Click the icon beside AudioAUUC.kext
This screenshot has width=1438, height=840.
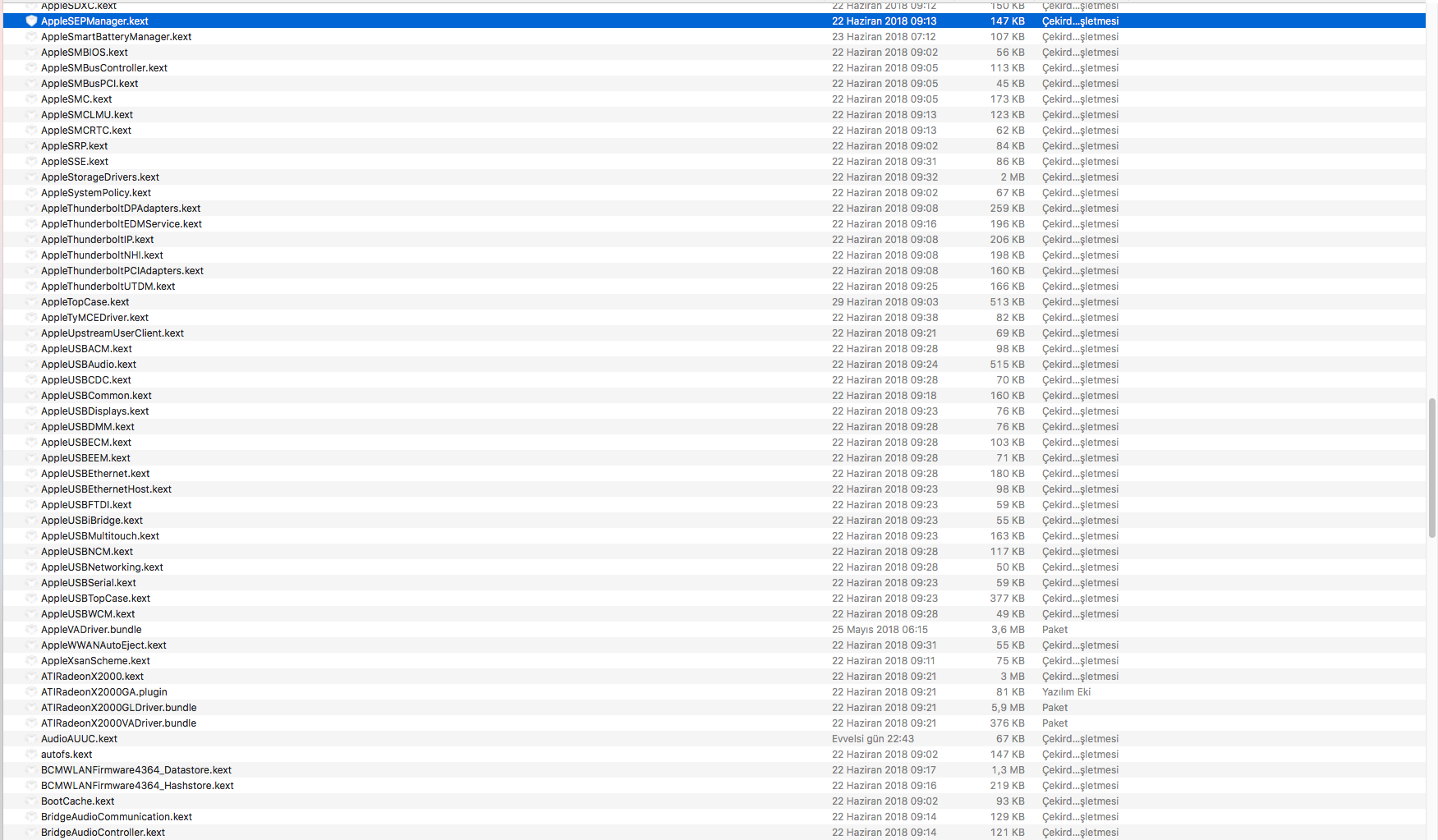(31, 739)
